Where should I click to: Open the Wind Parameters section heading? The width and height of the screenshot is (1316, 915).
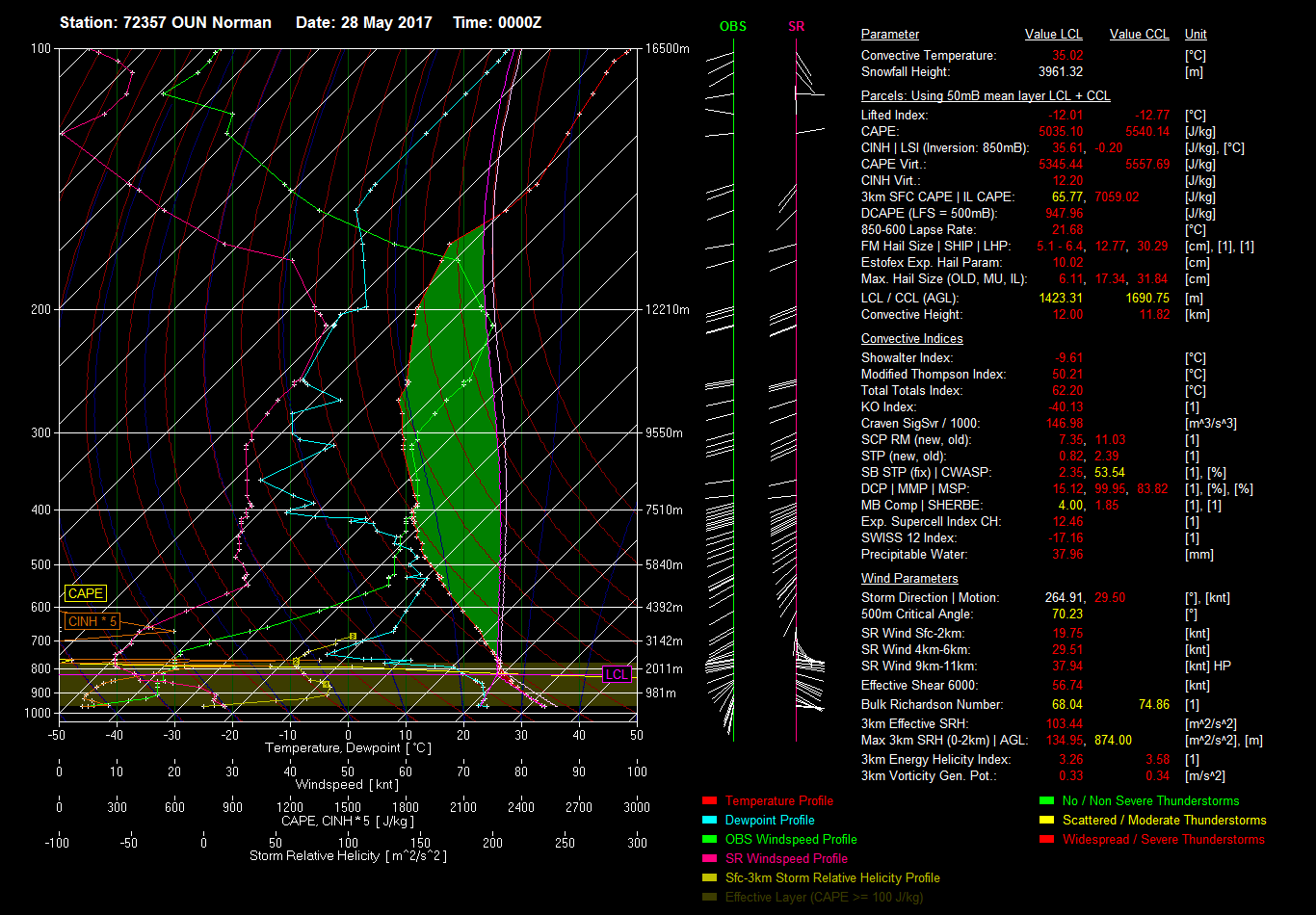[908, 578]
